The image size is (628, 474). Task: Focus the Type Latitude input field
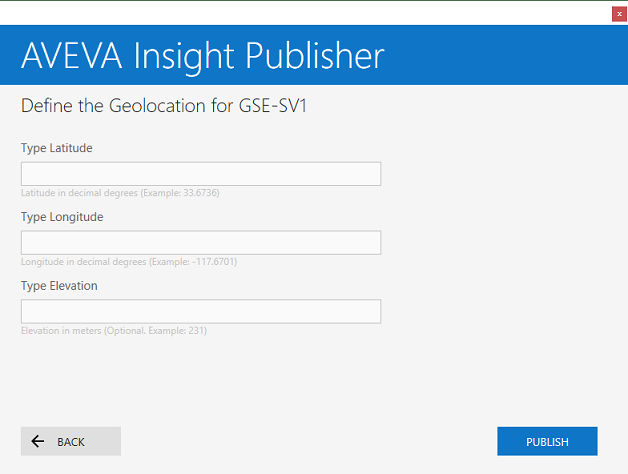tap(201, 174)
